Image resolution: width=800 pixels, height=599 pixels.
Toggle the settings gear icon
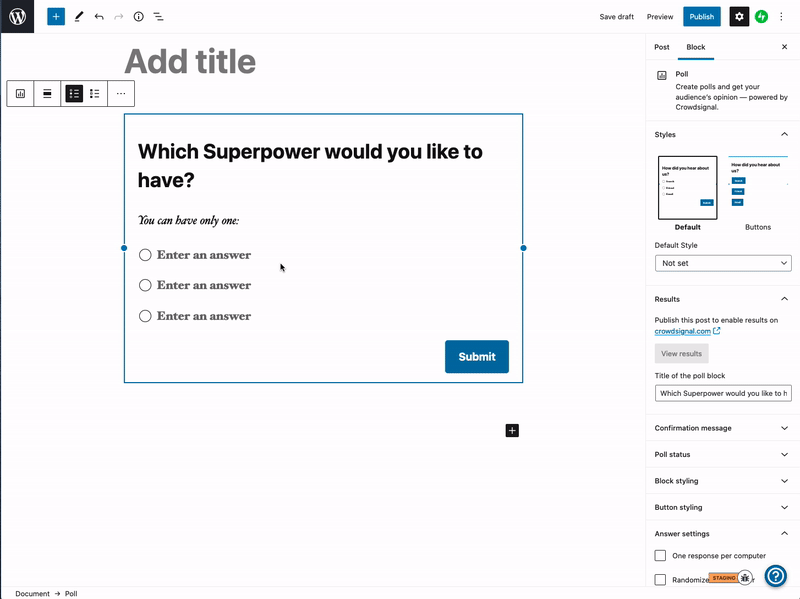739,17
